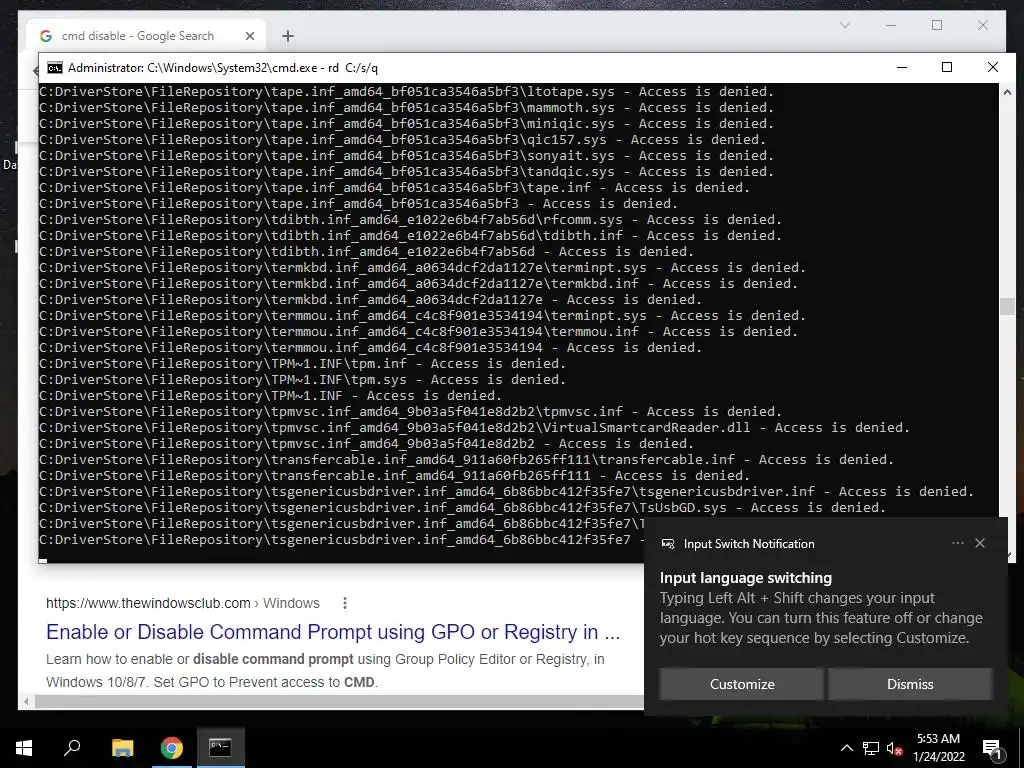Image resolution: width=1024 pixels, height=768 pixels.
Task: Click Chrome horizontal scrollbar left arrow
Action: [26, 701]
